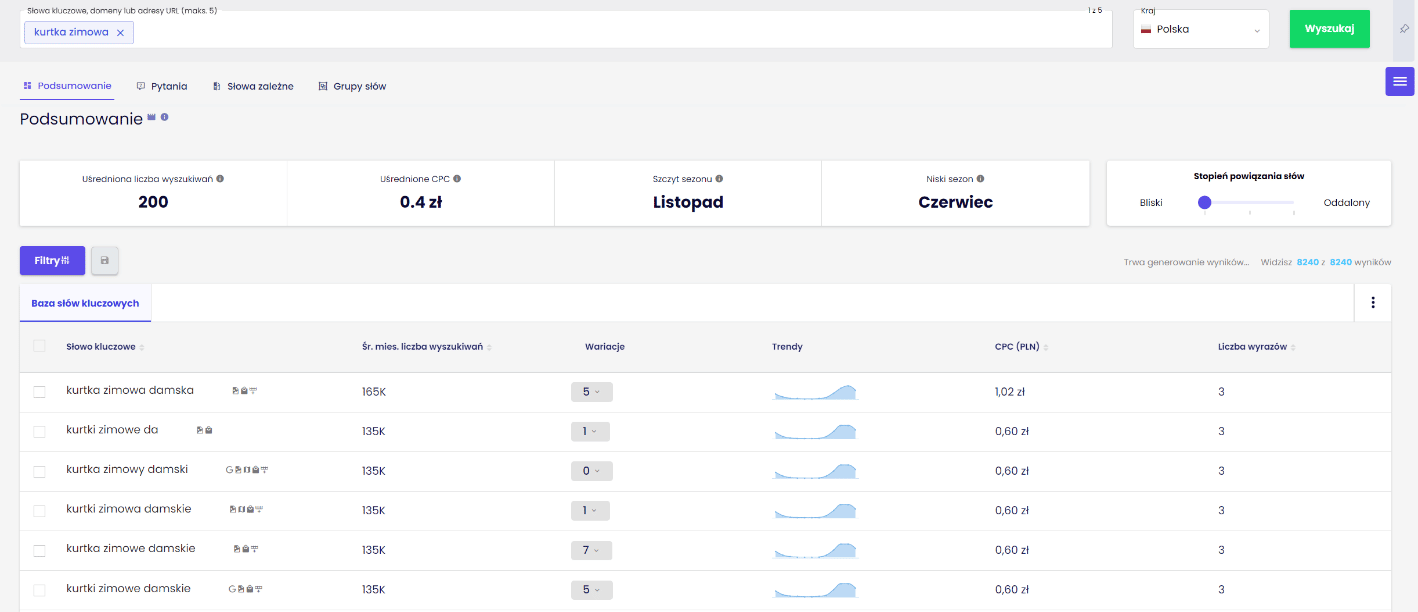Open the Filtry filters button
Viewport: 1418px width, 612px height.
click(52, 260)
